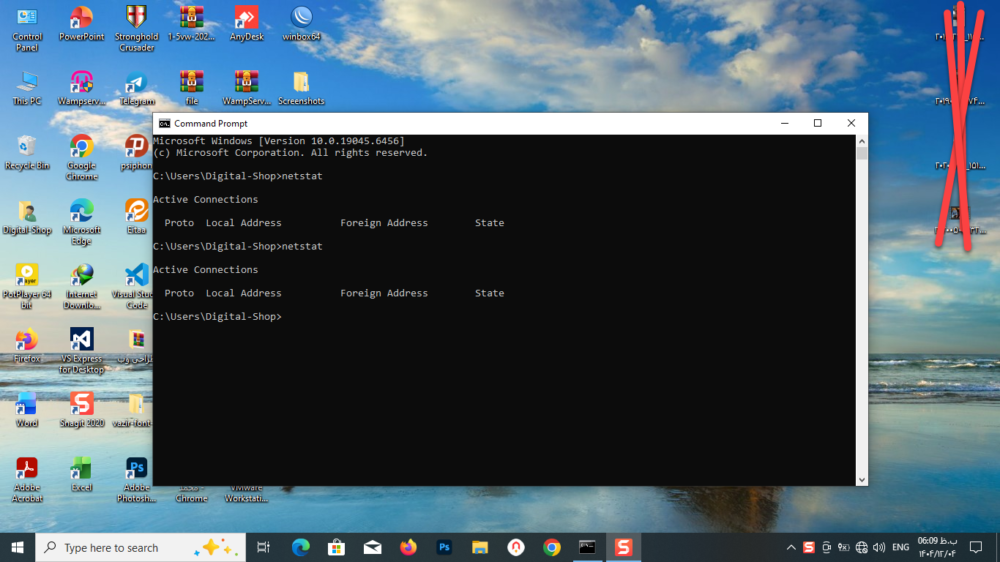Image resolution: width=1000 pixels, height=562 pixels.
Task: Select the Internet Download Manager desktop icon
Action: click(81, 286)
